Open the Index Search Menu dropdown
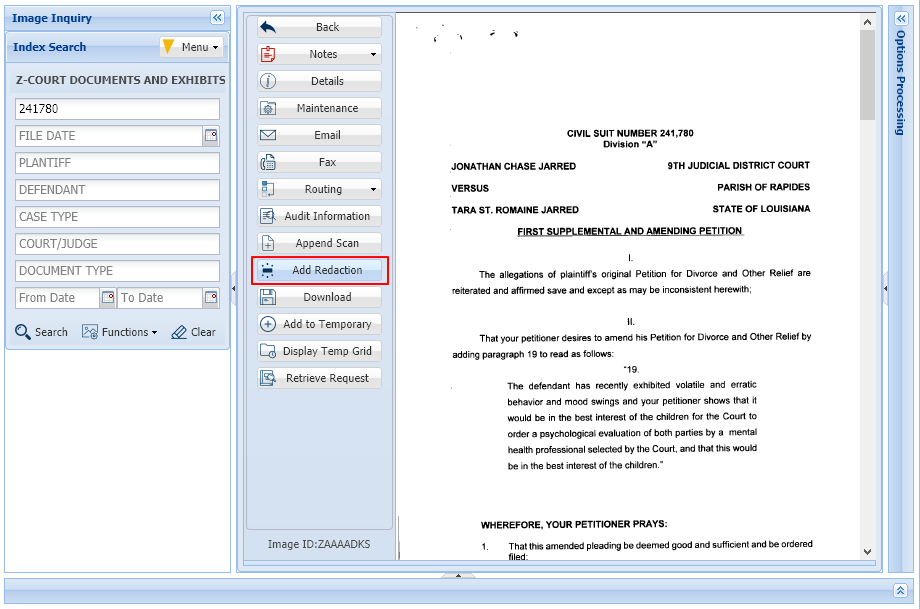Screen dimensions: 920x609 [x=191, y=46]
